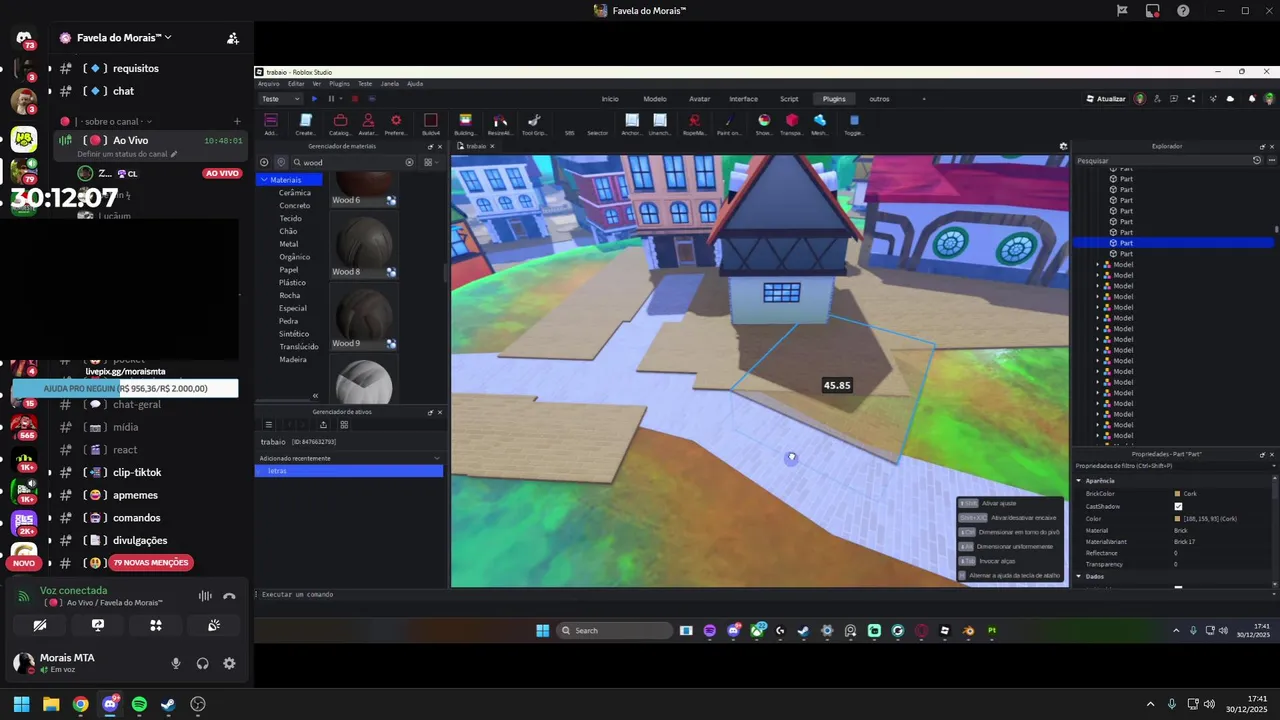Screen dimensions: 1280x720
Task: Open Discord activities launcher button
Action: click(156, 625)
